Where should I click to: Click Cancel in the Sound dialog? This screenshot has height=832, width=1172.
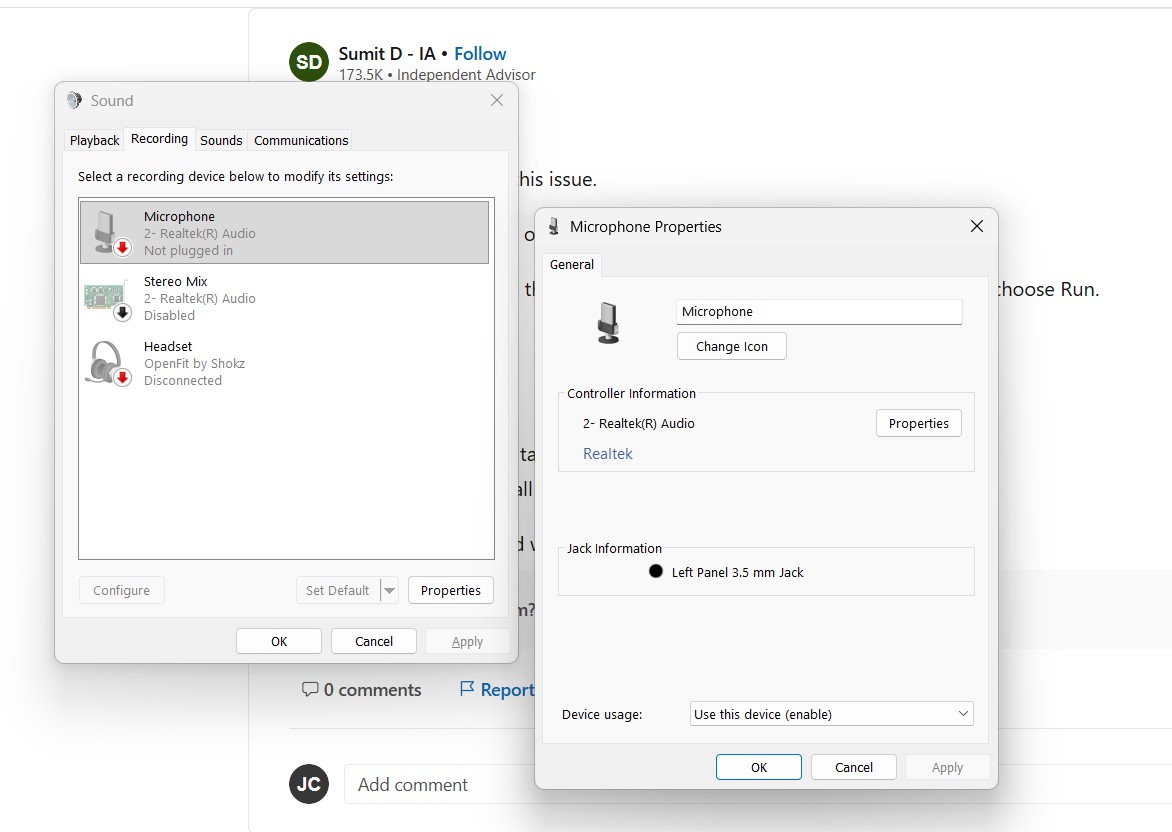[x=374, y=641]
